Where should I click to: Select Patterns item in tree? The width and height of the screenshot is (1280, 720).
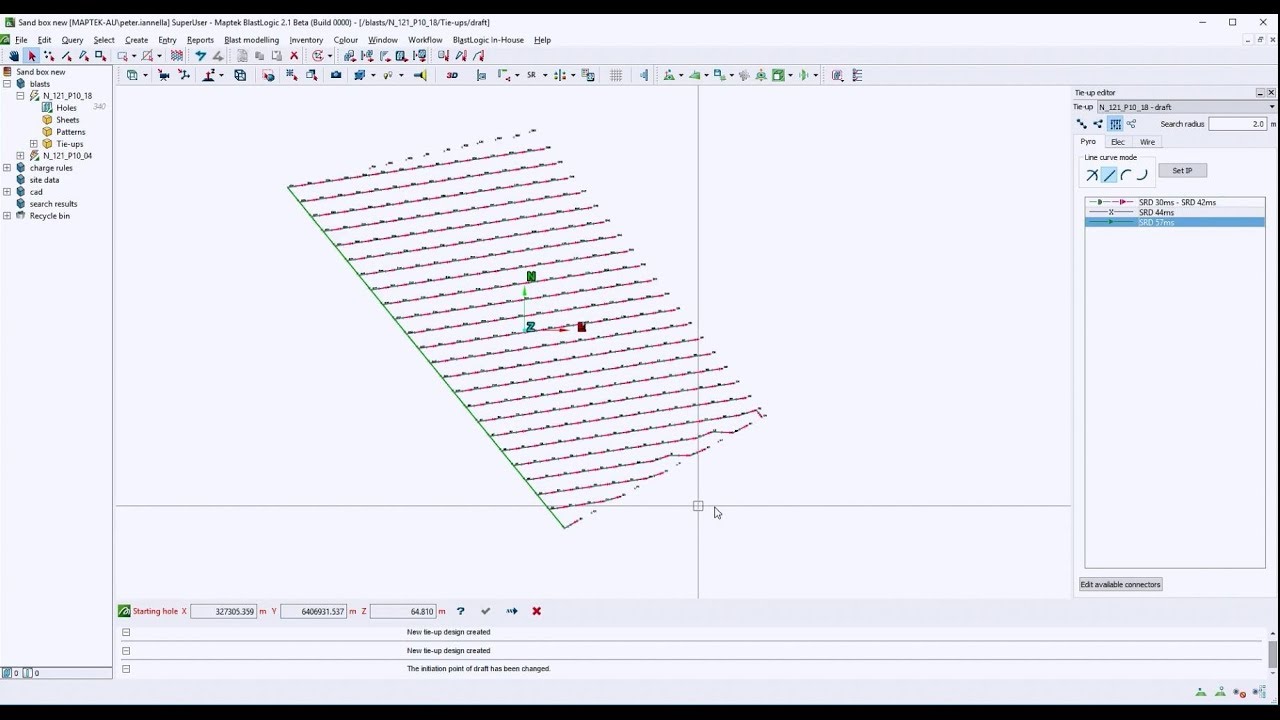pos(70,132)
